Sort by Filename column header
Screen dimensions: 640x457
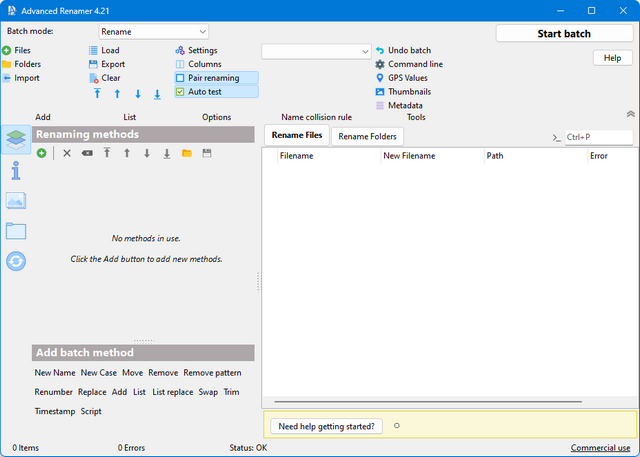tap(329, 156)
